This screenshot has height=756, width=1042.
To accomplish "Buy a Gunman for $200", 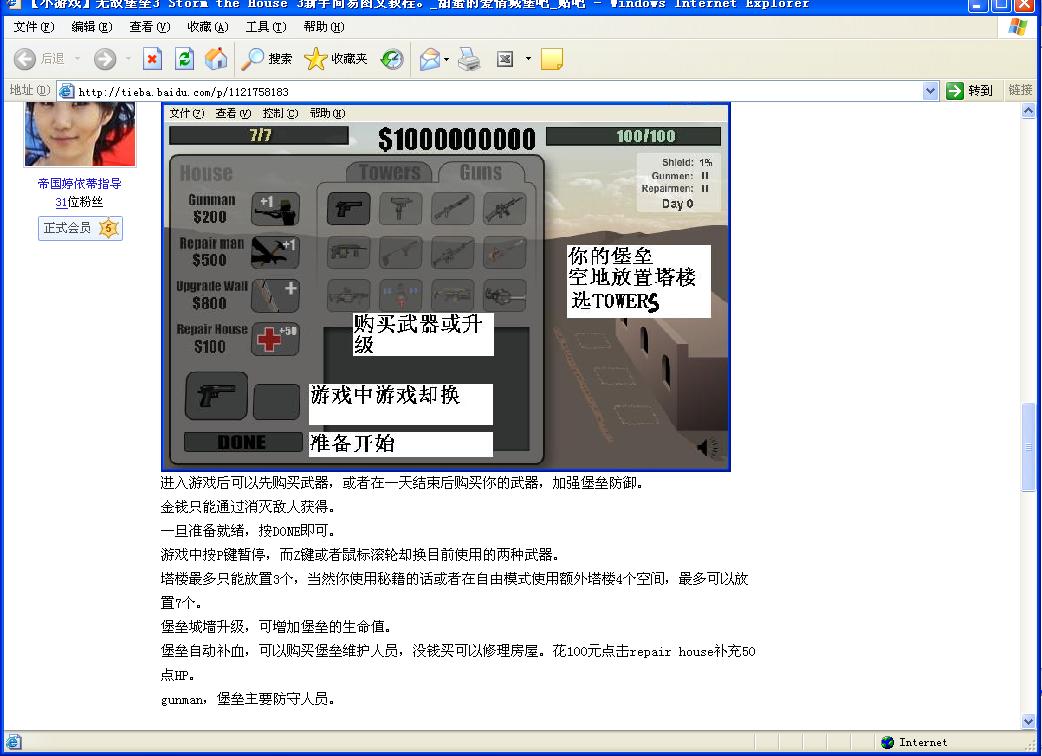I will [x=275, y=209].
